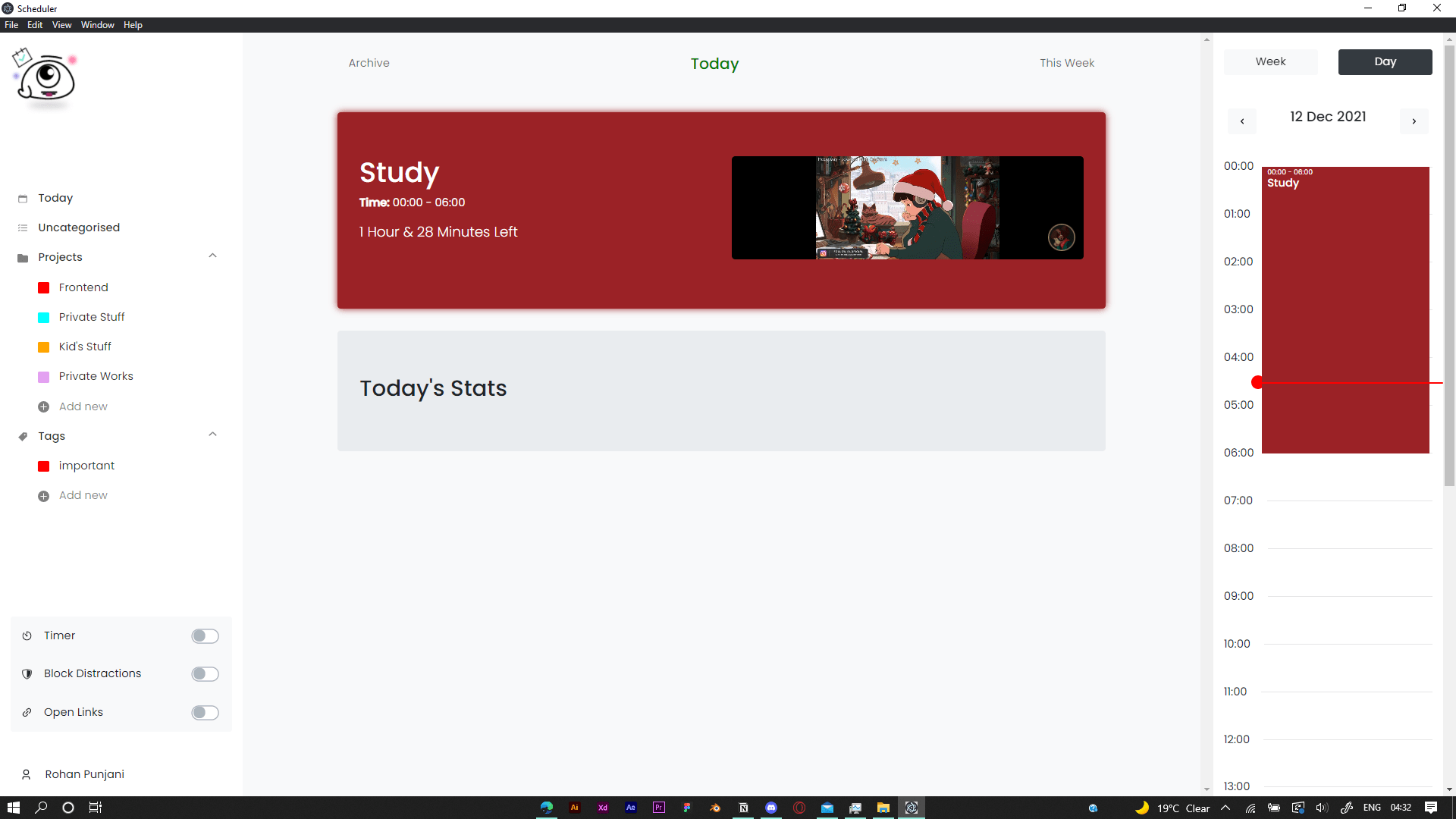Go to next day with right arrow
Screen dimensions: 1456x819
click(x=1414, y=121)
